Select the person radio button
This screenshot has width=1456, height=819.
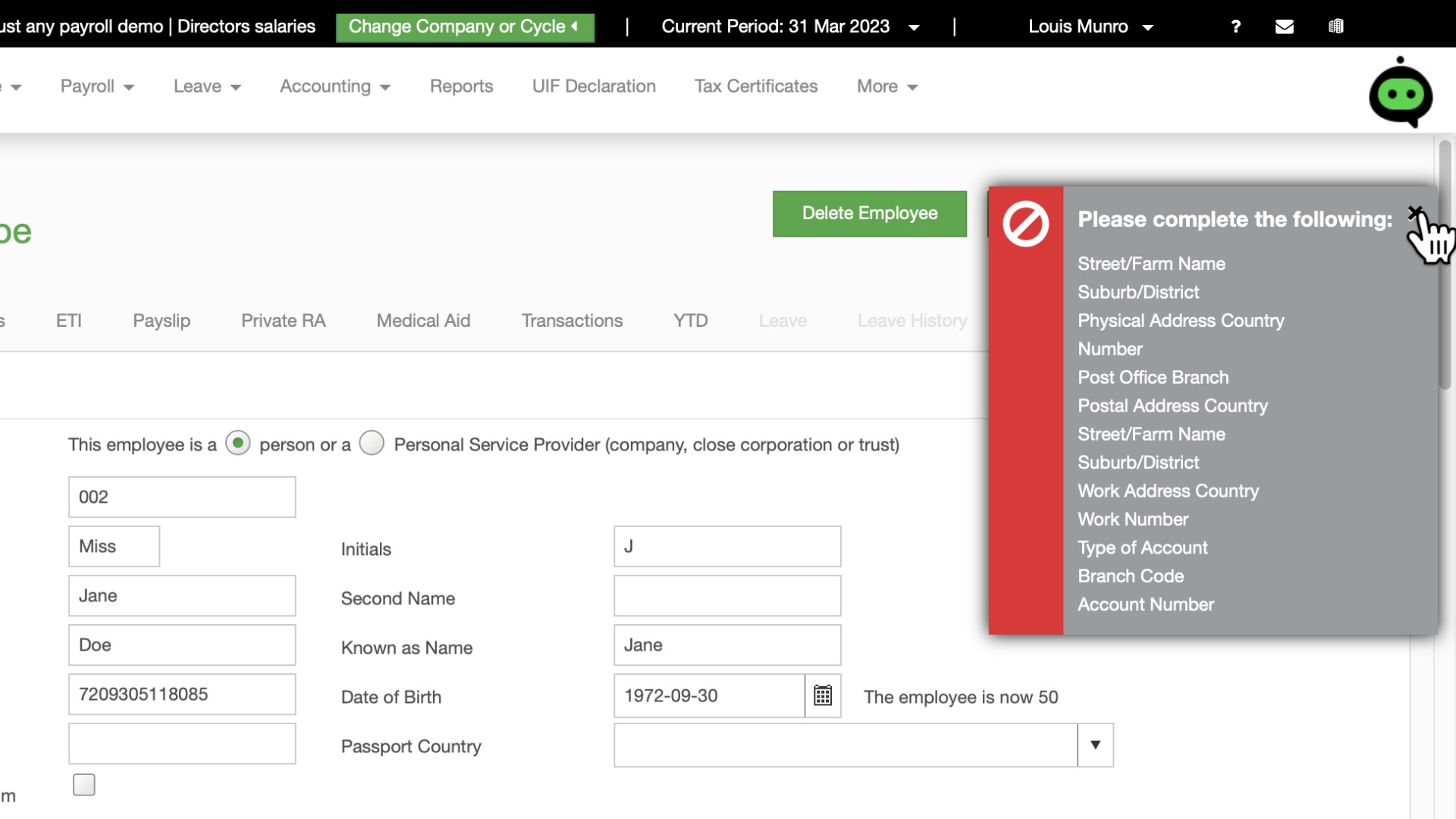pyautogui.click(x=238, y=444)
